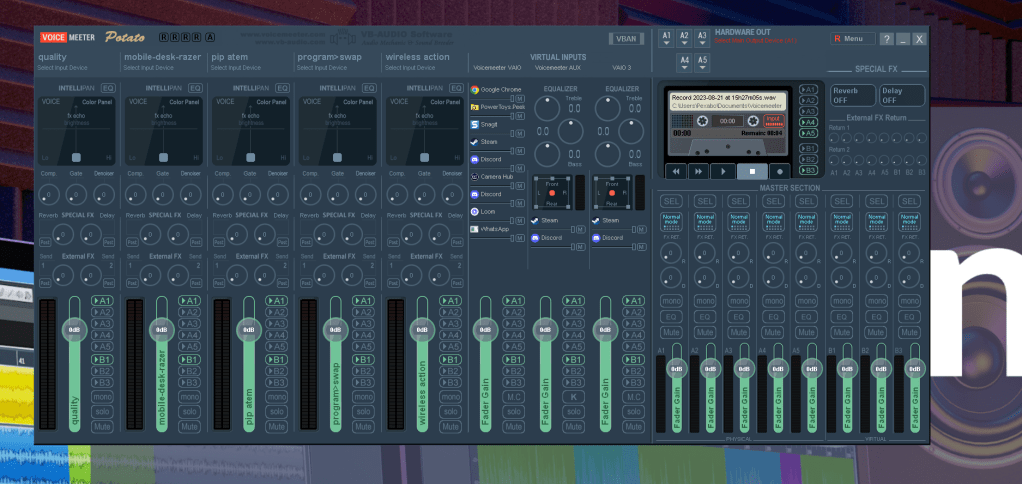Image resolution: width=1022 pixels, height=484 pixels.
Task: Select input device for wireless action strip
Action: pyautogui.click(x=410, y=68)
